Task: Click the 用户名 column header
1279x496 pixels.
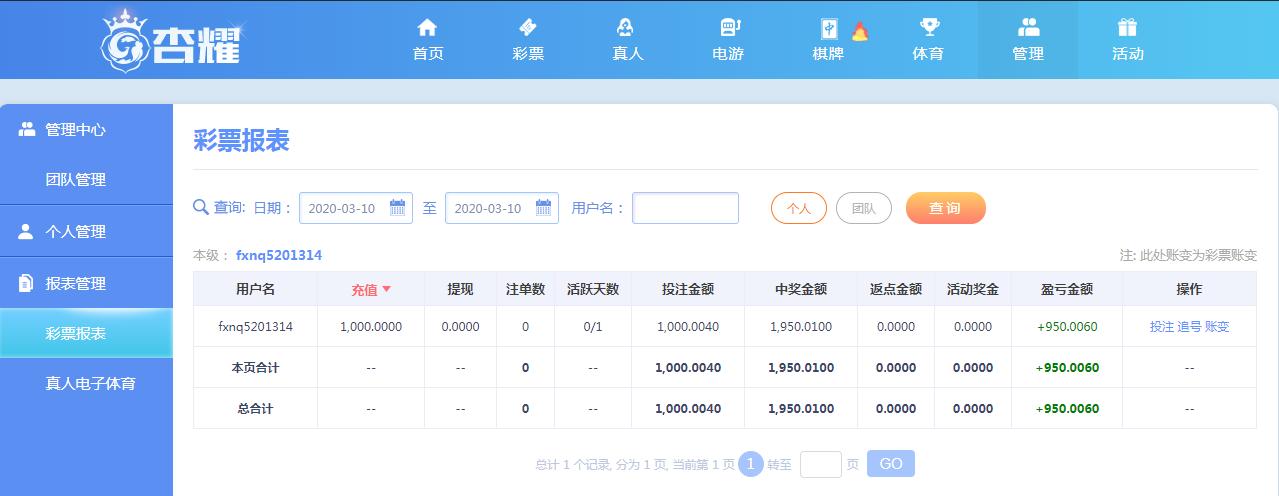Action: coord(255,289)
